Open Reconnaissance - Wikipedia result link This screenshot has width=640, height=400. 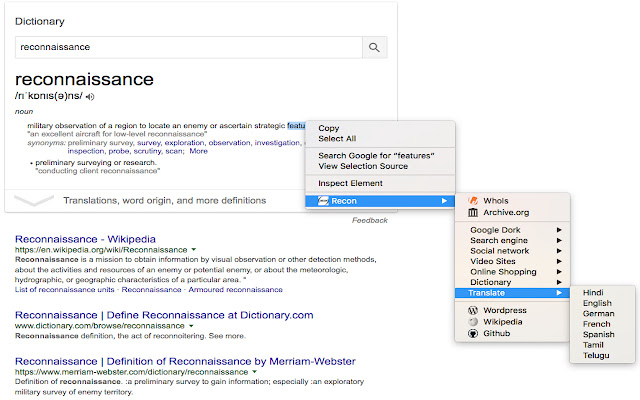[x=85, y=239]
